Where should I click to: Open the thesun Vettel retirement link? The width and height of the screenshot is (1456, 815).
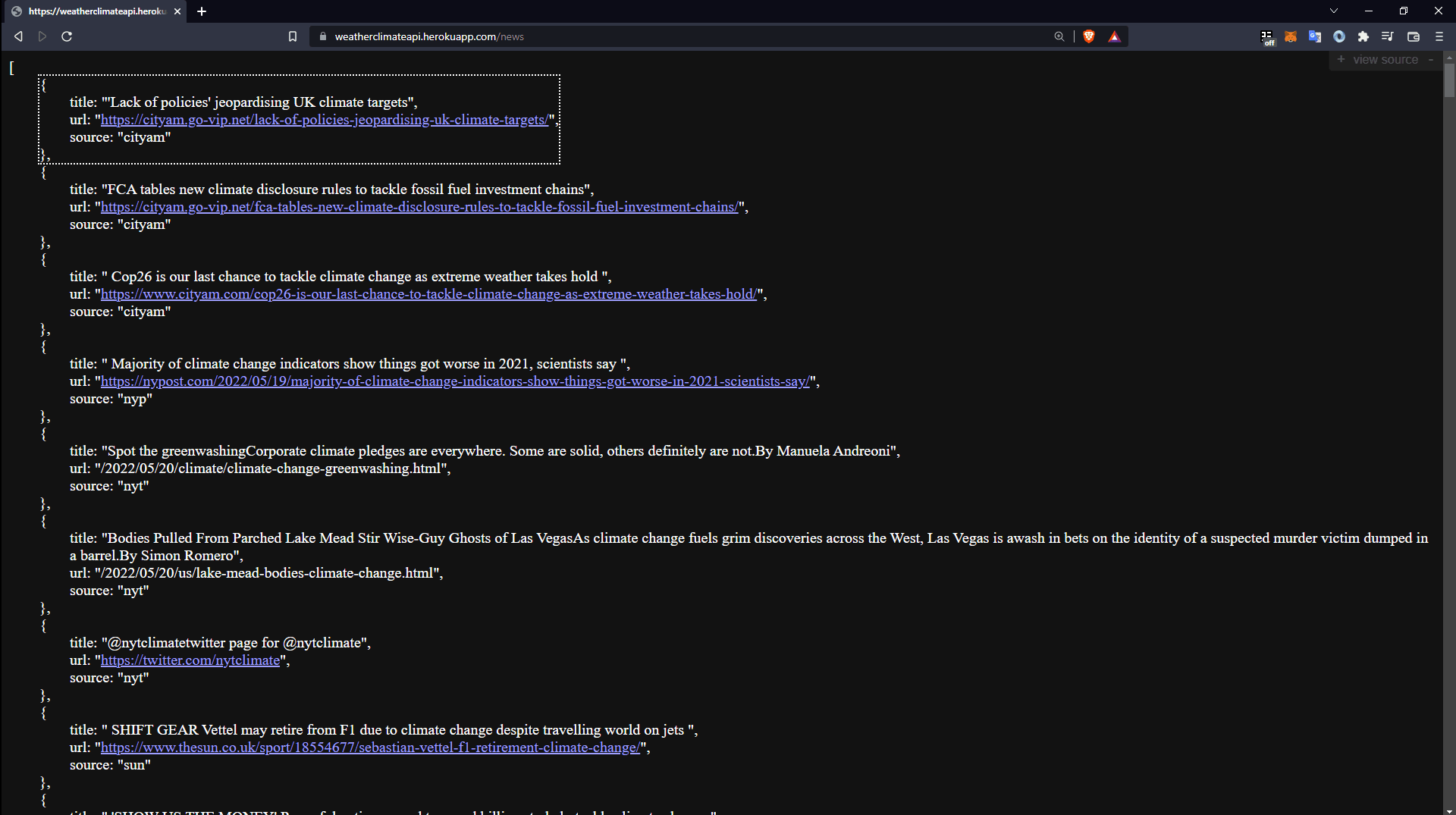[x=370, y=748]
